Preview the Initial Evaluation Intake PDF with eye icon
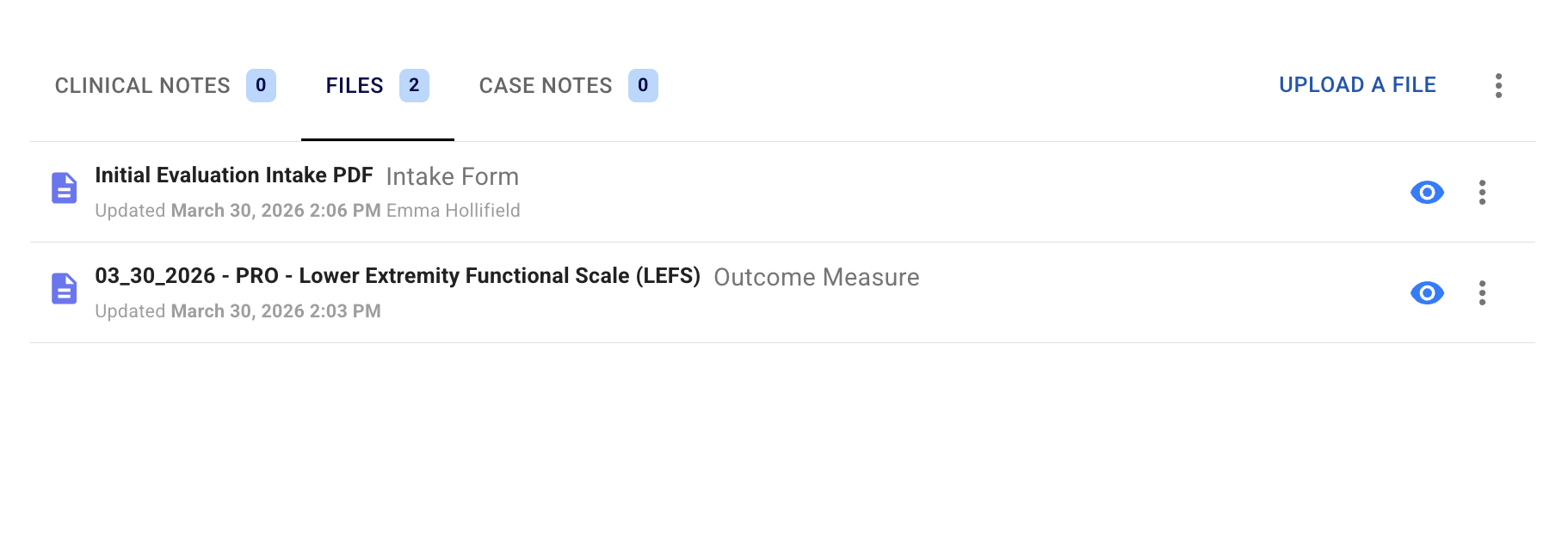 pos(1427,193)
